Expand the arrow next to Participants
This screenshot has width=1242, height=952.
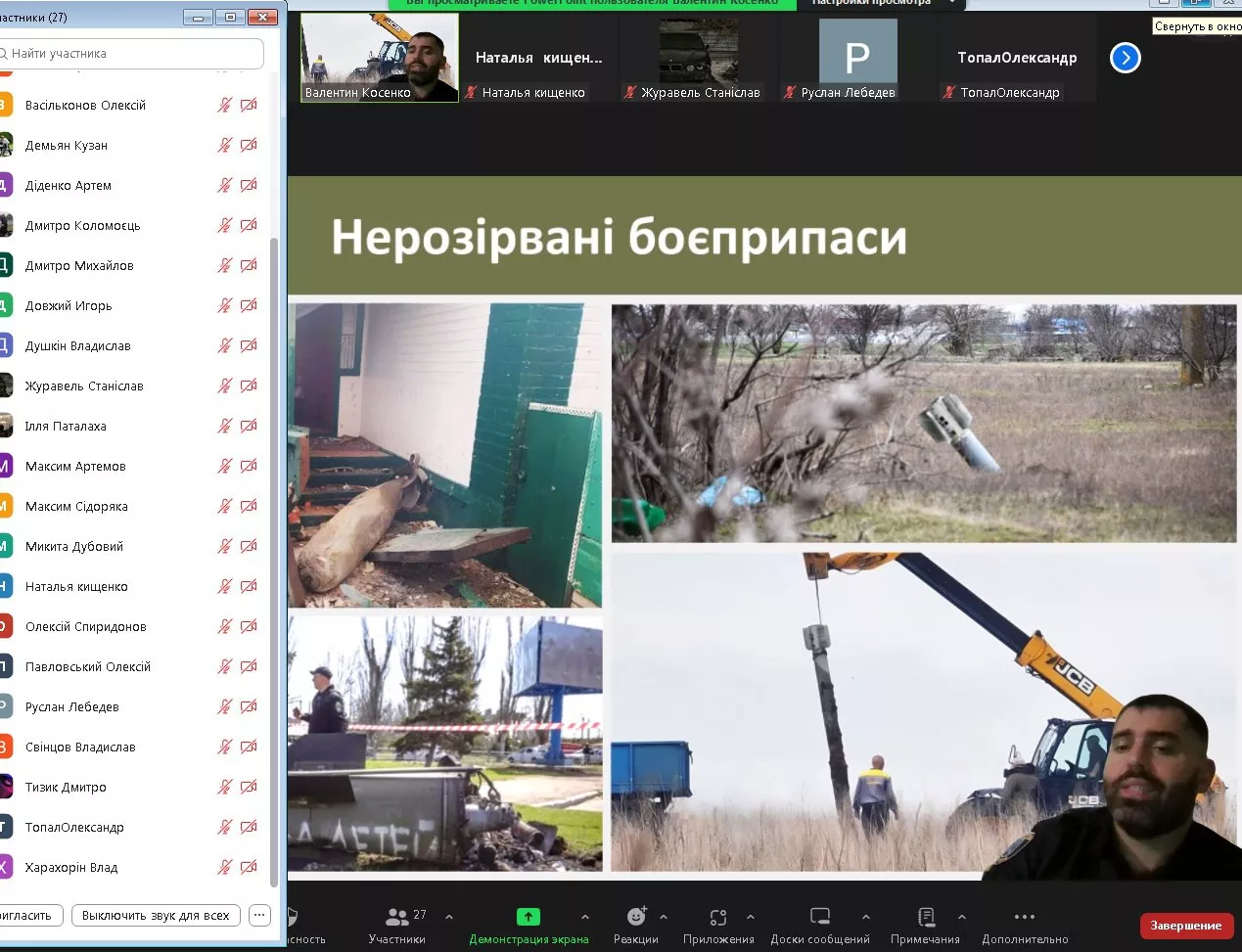(449, 917)
